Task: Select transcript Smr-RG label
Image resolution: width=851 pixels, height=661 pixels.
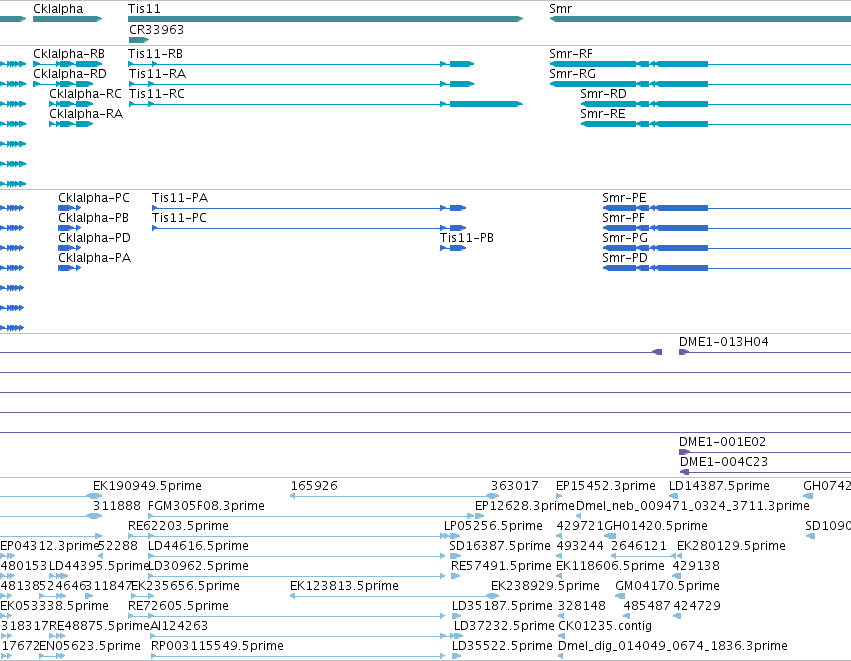Action: click(x=572, y=74)
